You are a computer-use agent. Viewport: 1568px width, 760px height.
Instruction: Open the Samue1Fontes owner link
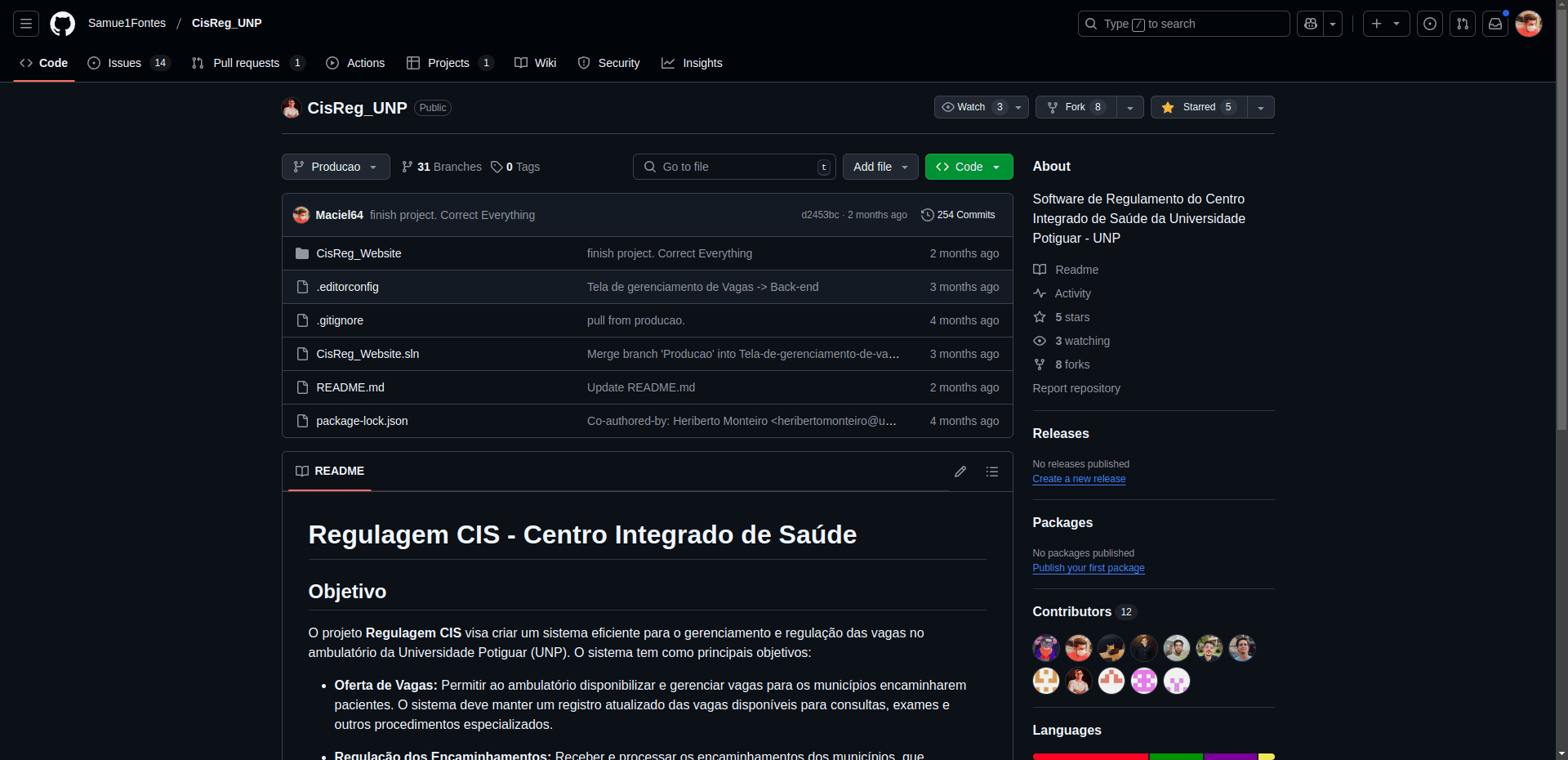127,23
